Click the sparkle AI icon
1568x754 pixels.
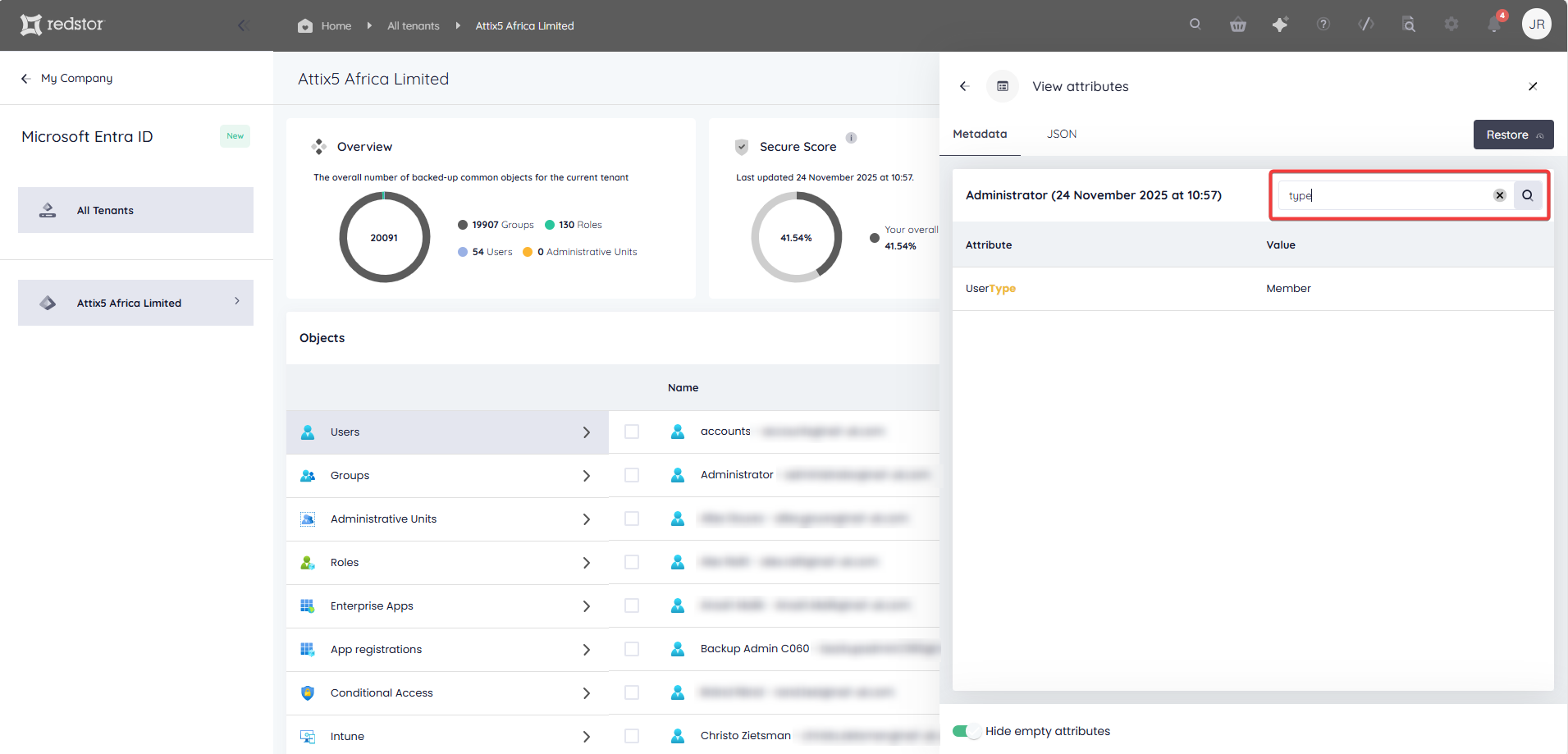(1280, 25)
